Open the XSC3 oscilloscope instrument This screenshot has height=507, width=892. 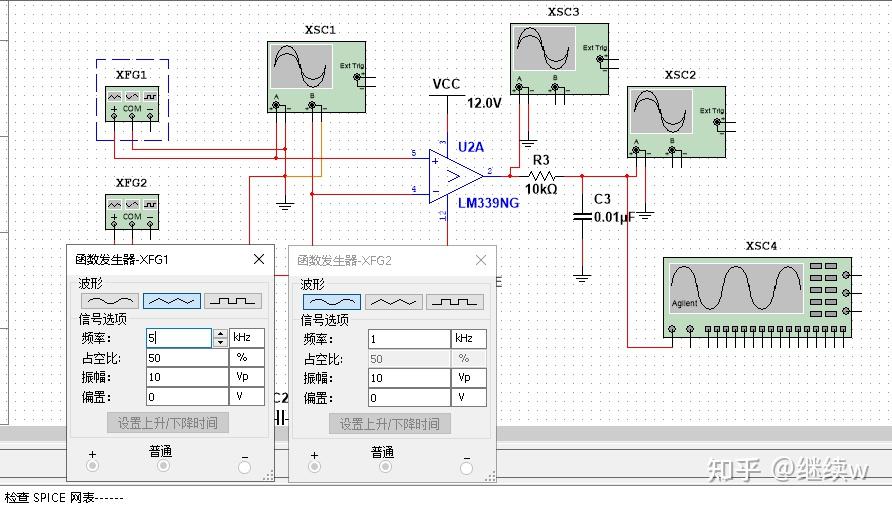pyautogui.click(x=559, y=59)
